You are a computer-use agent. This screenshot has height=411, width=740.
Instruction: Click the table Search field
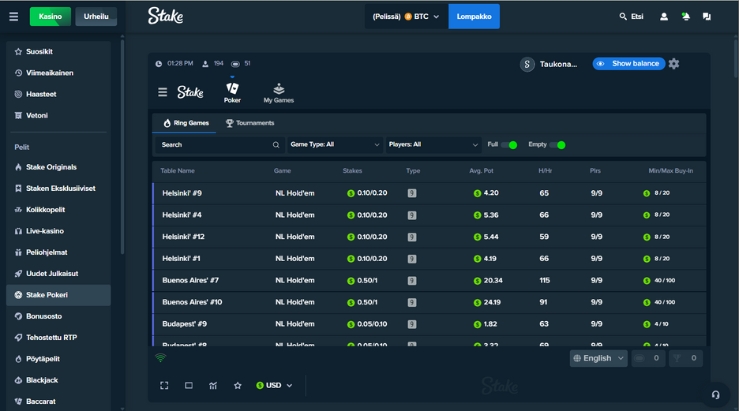pos(220,145)
